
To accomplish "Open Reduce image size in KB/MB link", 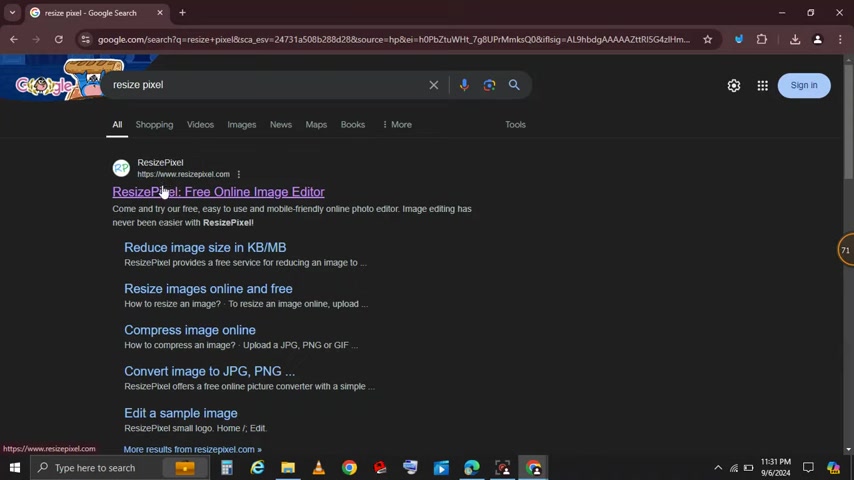I will 205,248.
